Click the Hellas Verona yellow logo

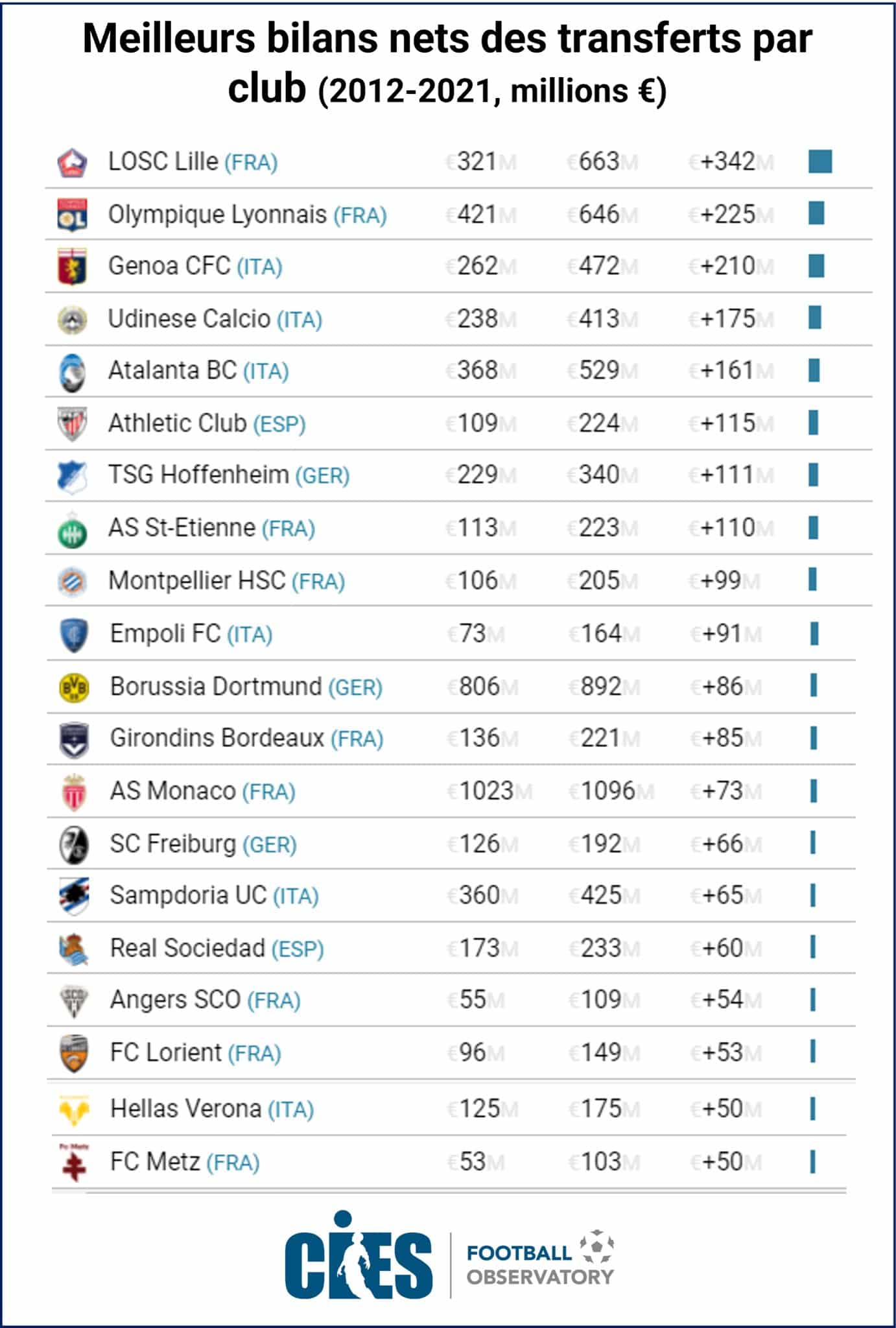(74, 1110)
